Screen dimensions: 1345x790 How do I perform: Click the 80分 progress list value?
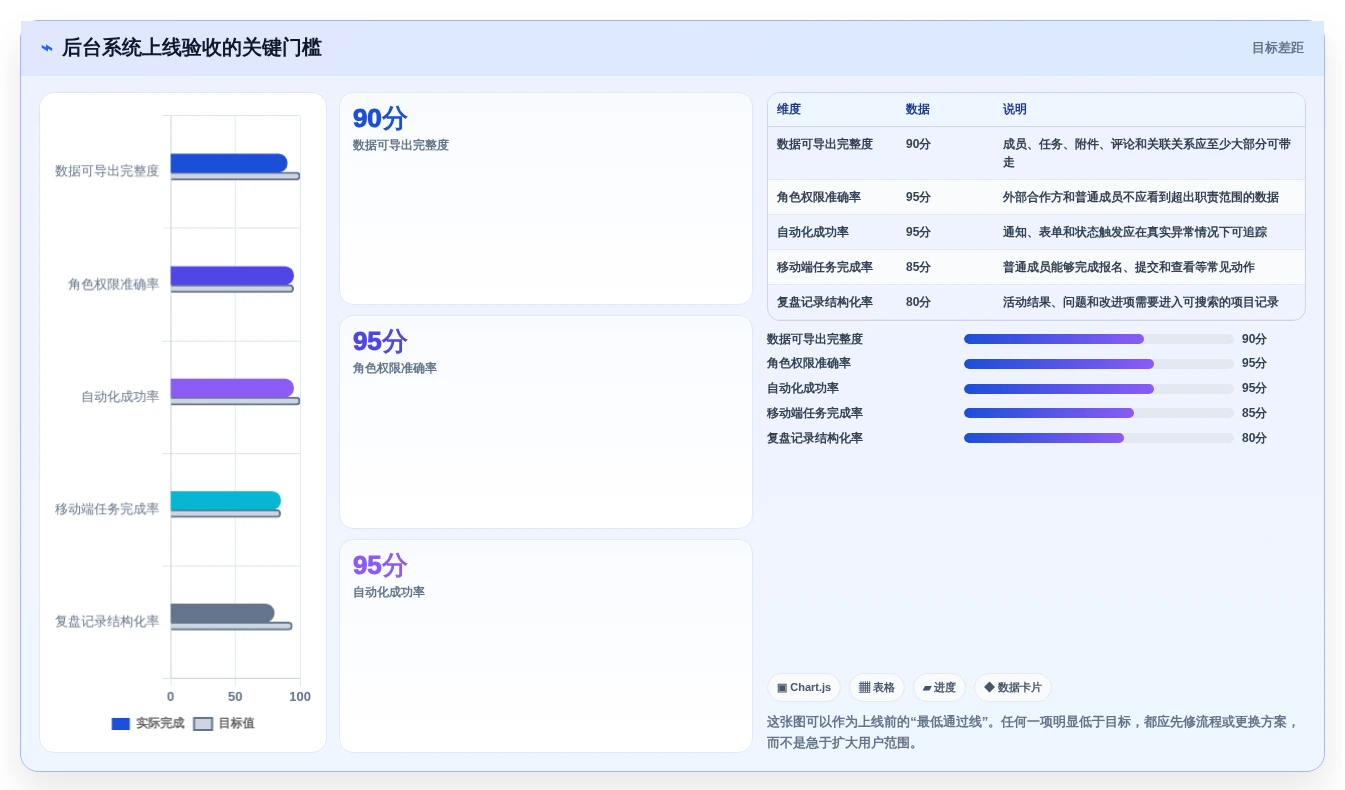pos(1254,438)
